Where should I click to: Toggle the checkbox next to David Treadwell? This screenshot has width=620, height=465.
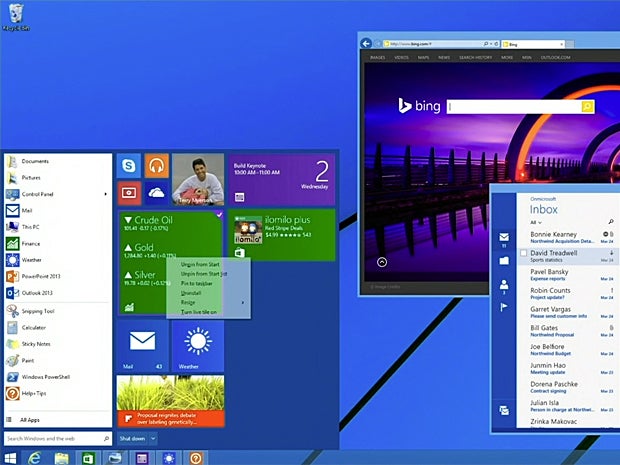point(524,253)
